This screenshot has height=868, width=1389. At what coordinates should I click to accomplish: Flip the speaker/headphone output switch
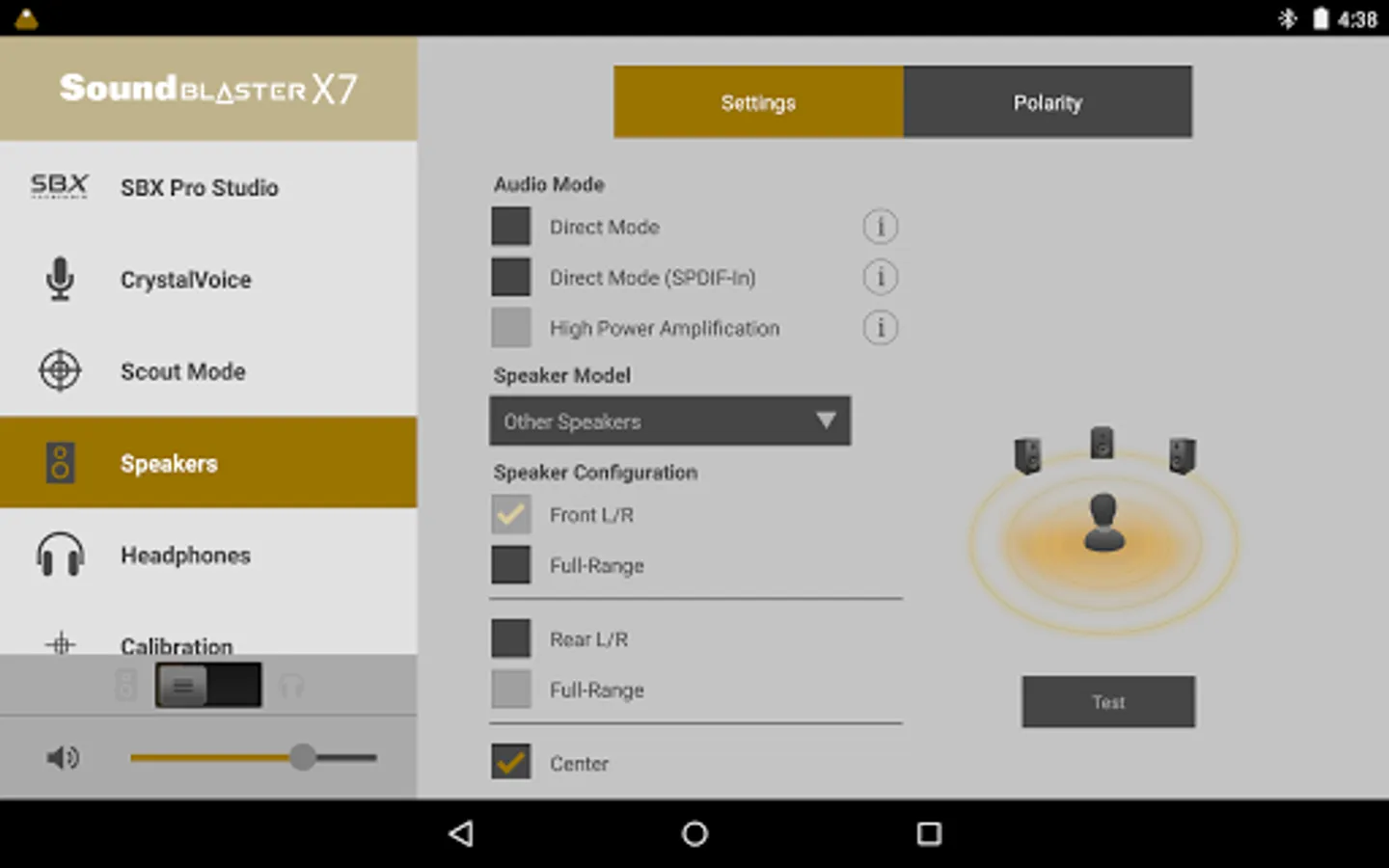pos(208,685)
